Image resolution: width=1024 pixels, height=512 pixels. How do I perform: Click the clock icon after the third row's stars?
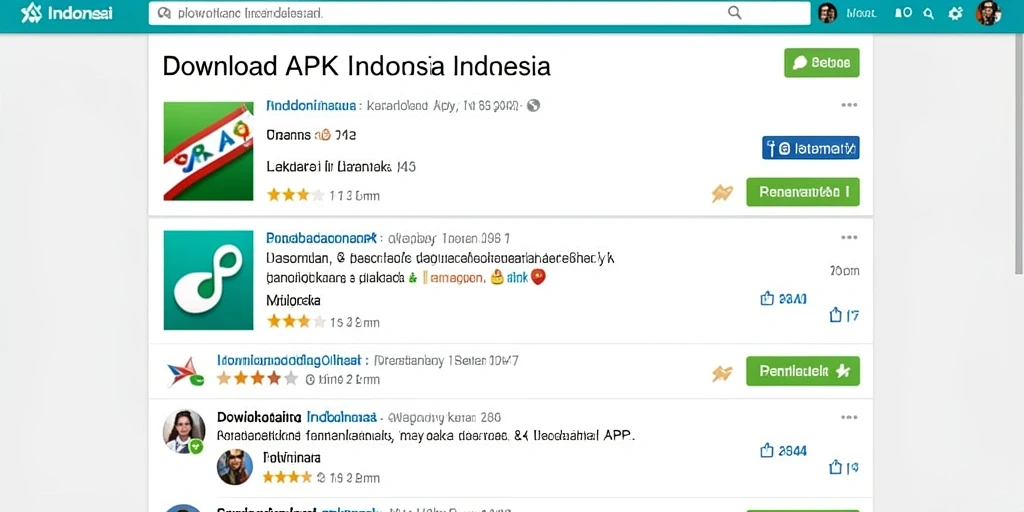coord(310,379)
